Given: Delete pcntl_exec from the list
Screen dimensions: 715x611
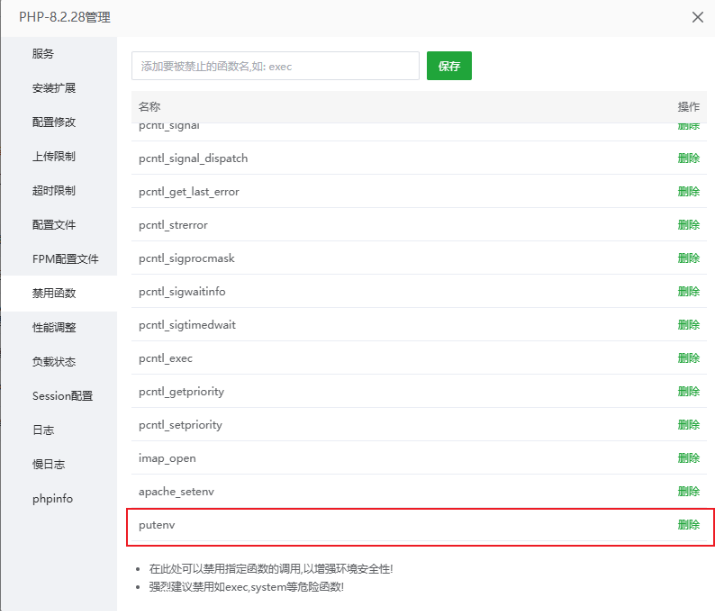Looking at the screenshot, I should click(x=689, y=358).
